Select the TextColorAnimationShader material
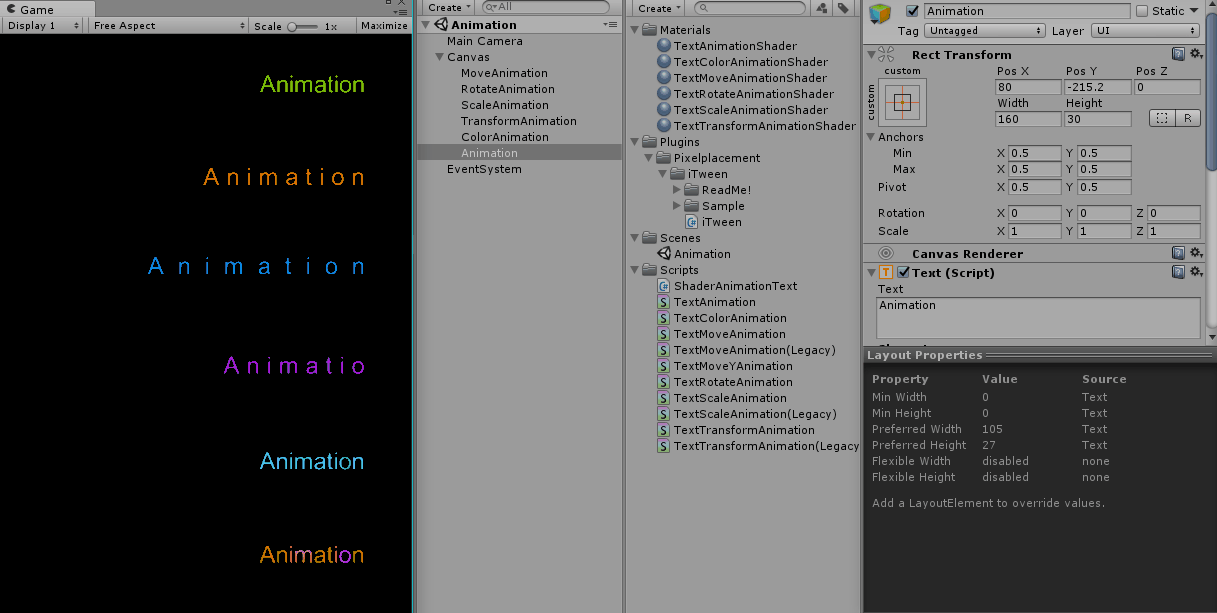Screen dimensions: 1217x613 (x=750, y=62)
